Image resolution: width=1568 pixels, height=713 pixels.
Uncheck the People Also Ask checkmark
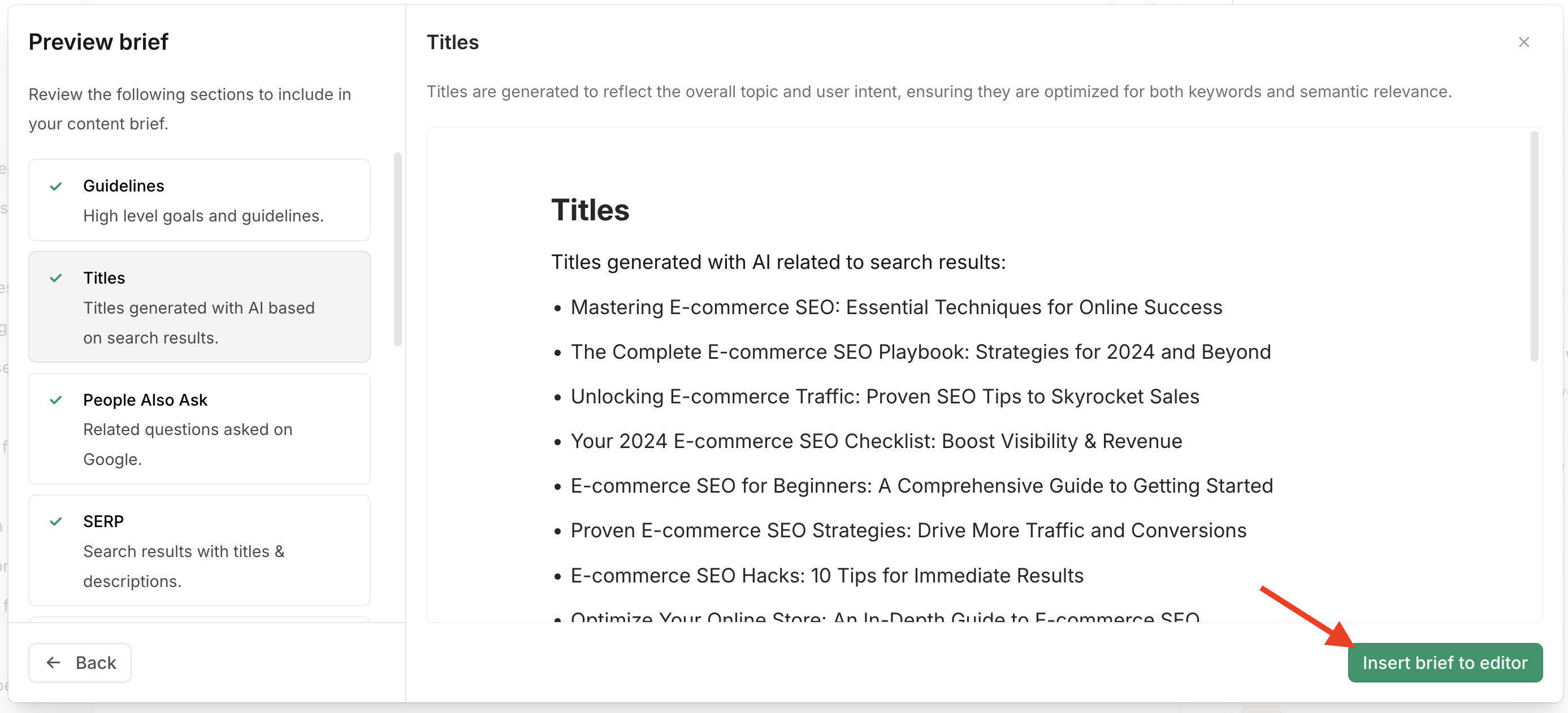(x=56, y=399)
